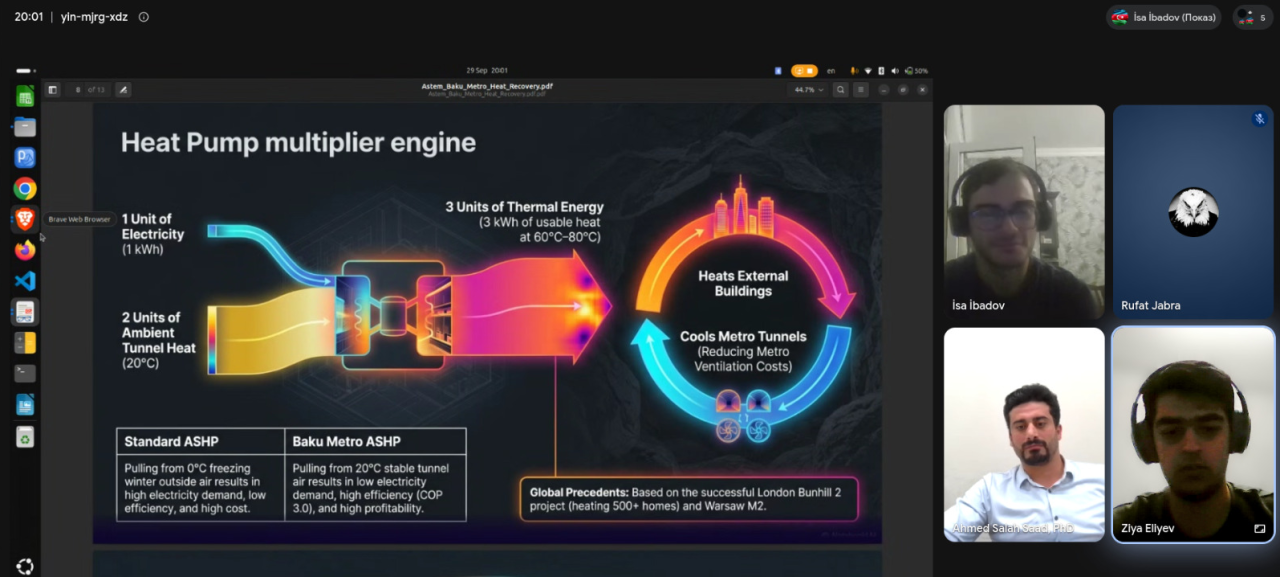Screen dimensions: 1280x577
Task: Click the İsa İbadov presenter chip
Action: click(1163, 17)
